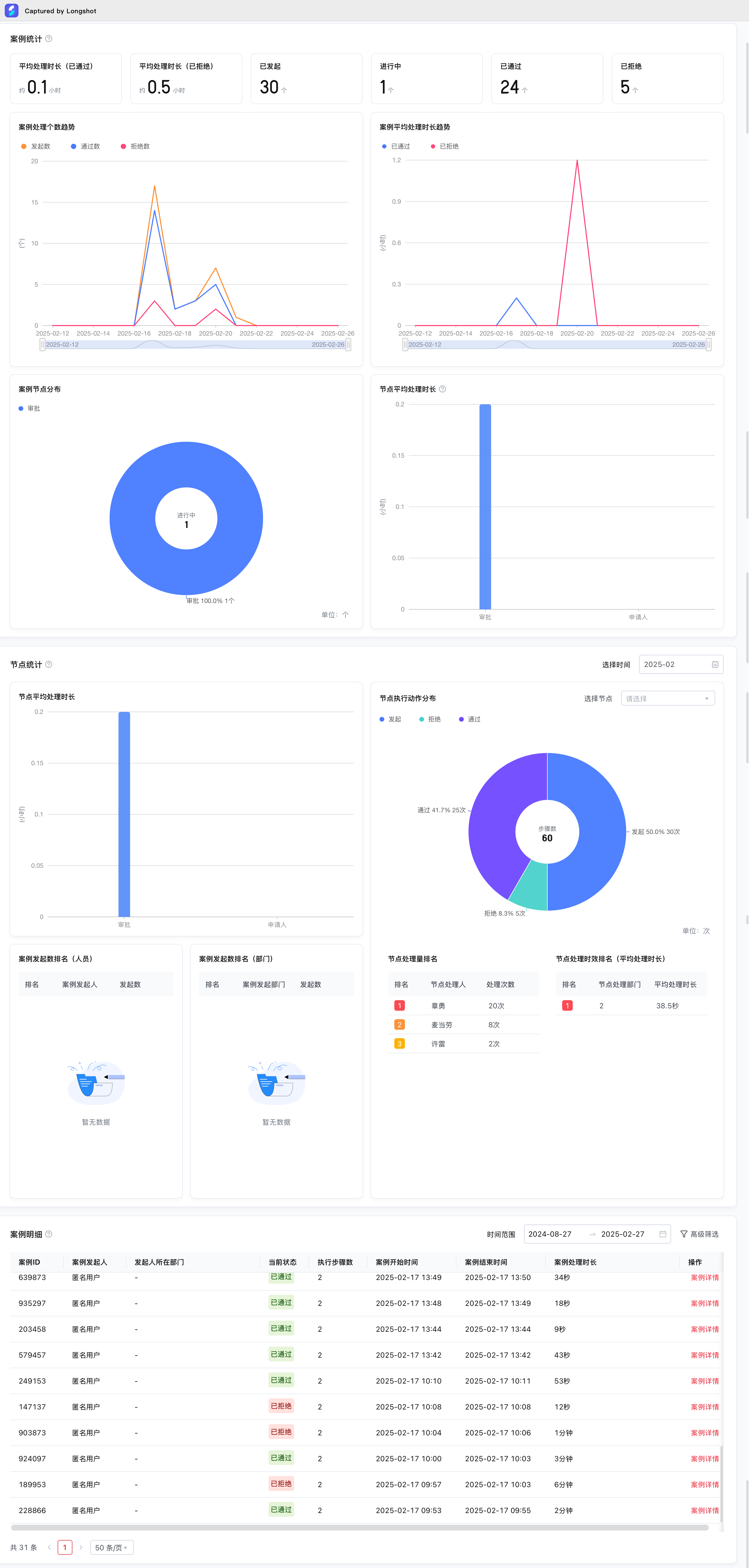Screen dimensions: 749x1568
Task: Click right zoom handle of 案例处理个数趋势 chart
Action: 348,345
